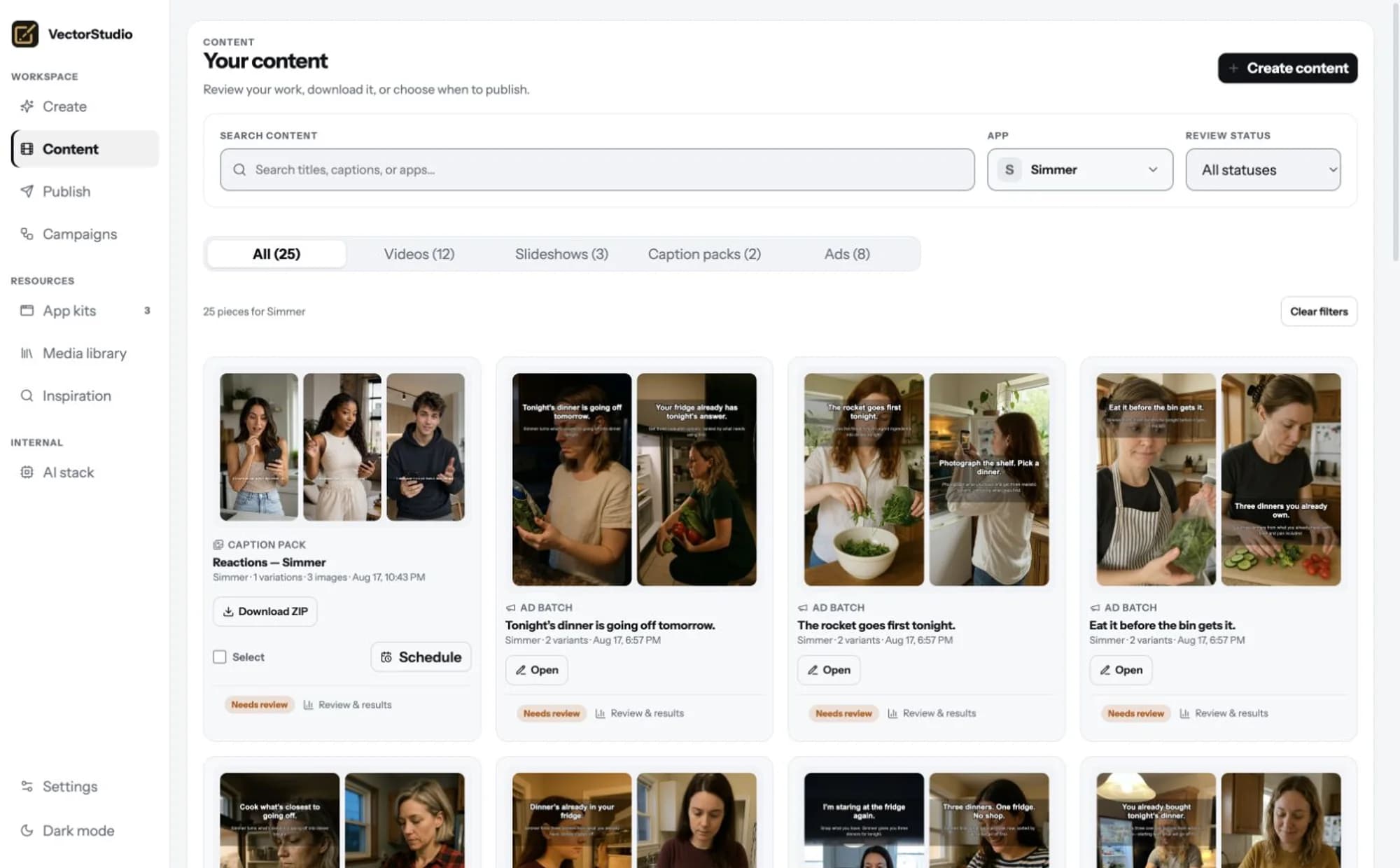
Task: Switch to the Caption packs (2) tab
Action: 704,254
